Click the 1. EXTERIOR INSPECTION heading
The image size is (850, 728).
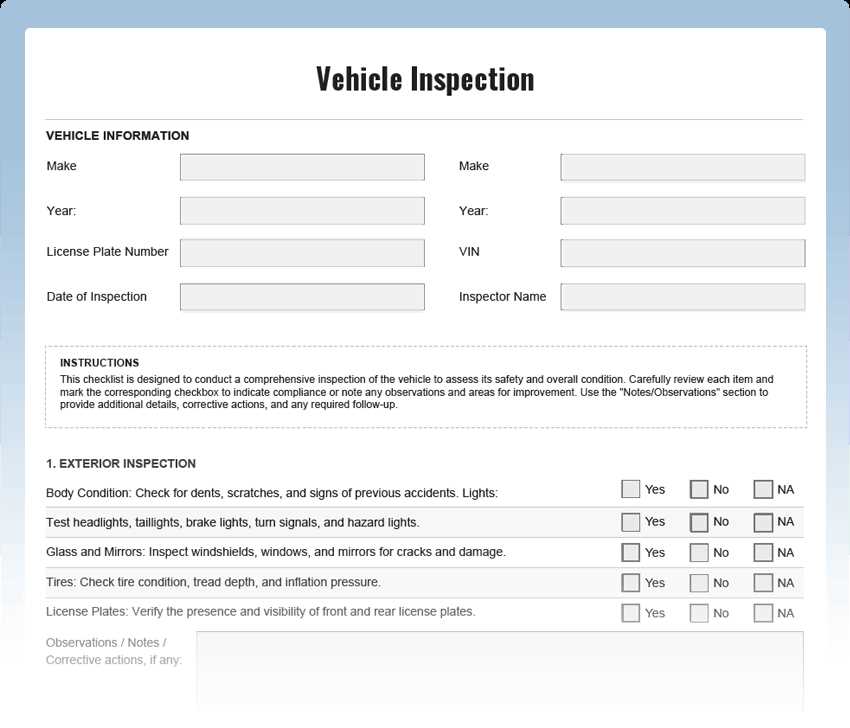coord(121,463)
